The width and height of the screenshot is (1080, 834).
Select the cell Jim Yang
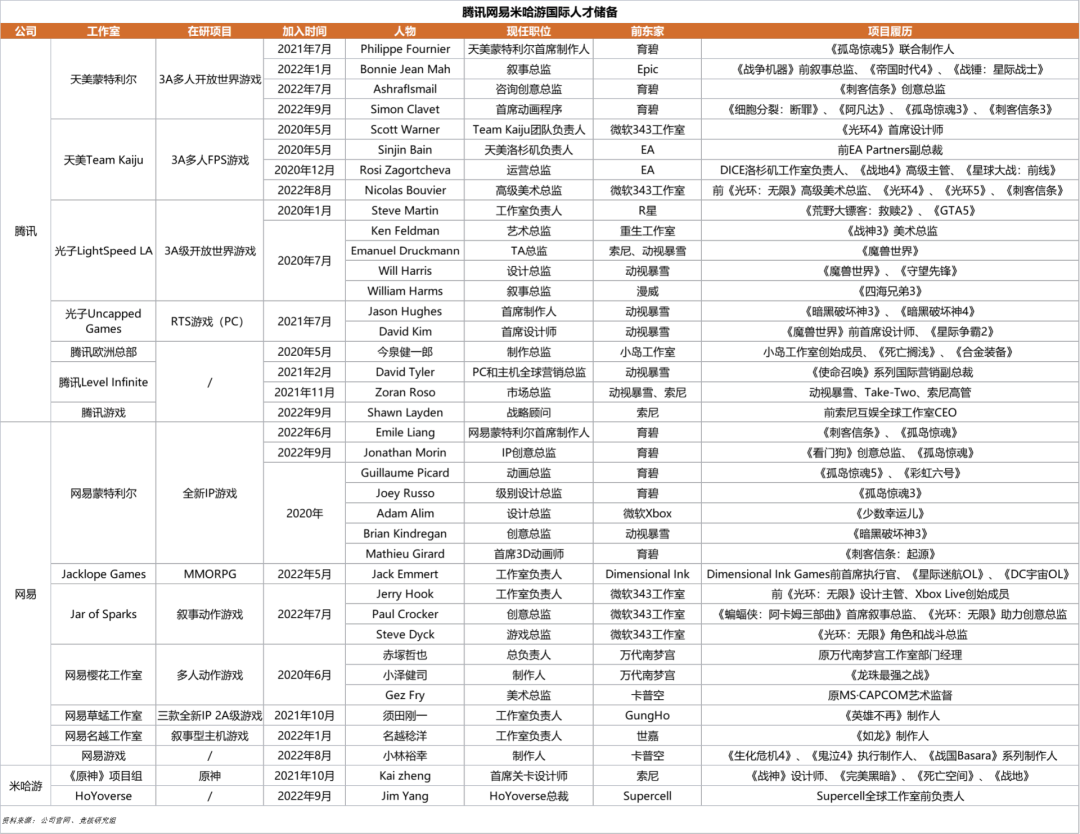click(405, 796)
